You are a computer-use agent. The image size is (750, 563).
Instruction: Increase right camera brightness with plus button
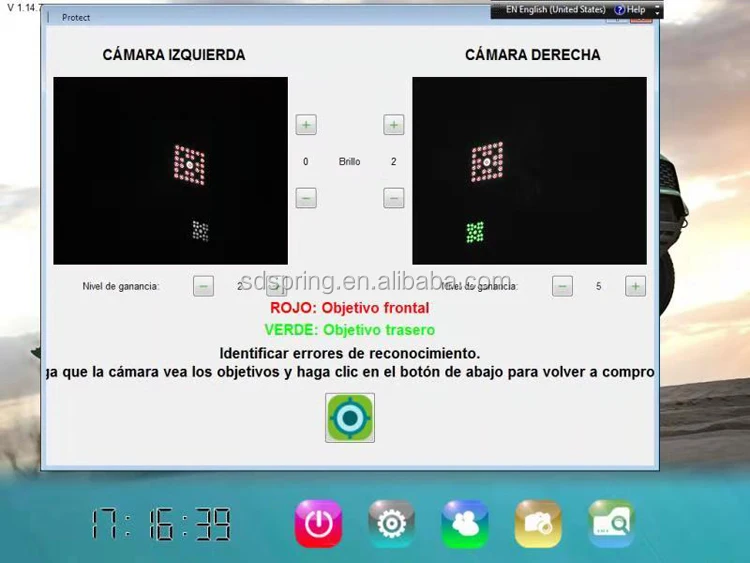[394, 125]
